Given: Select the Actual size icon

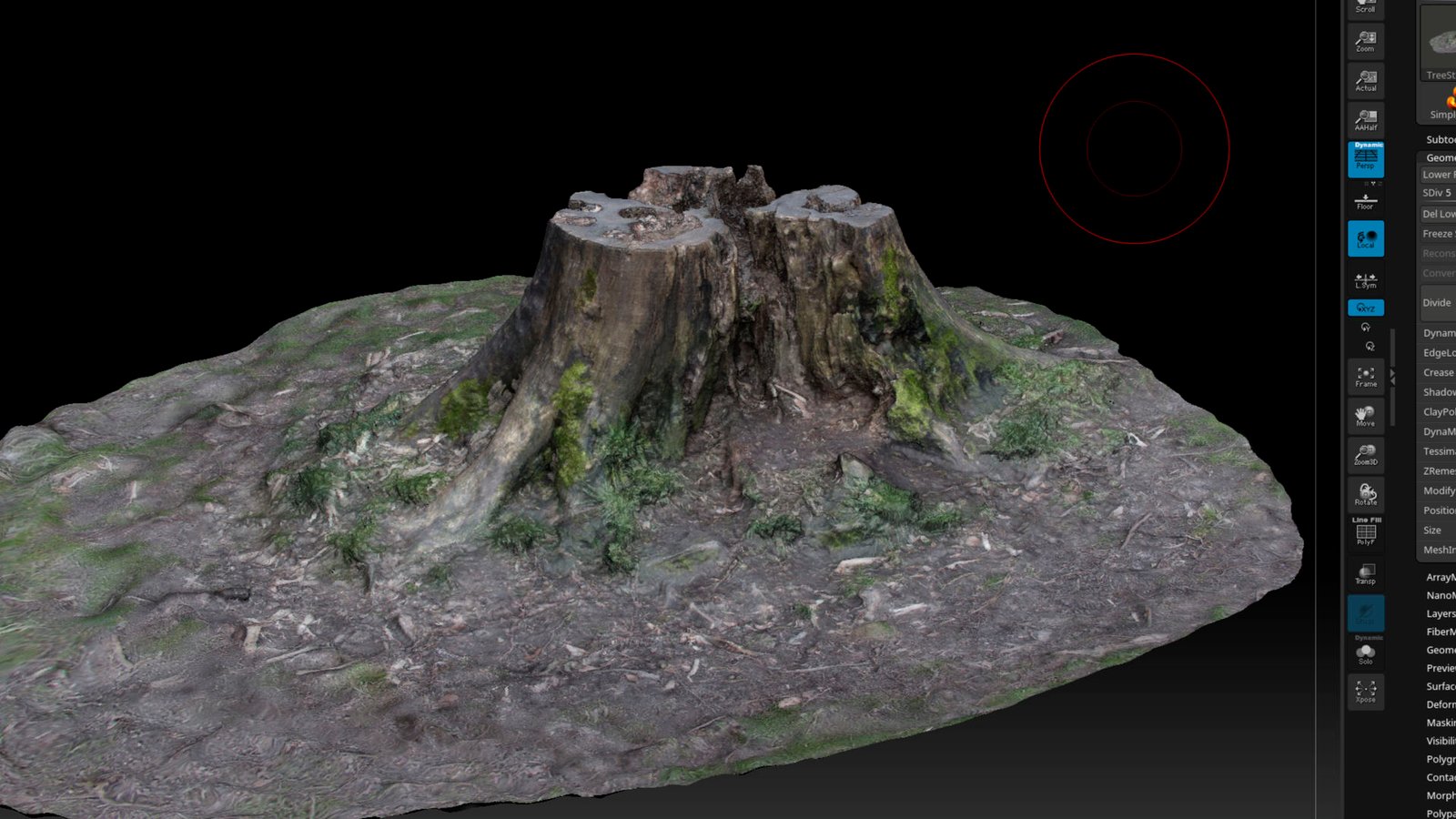Looking at the screenshot, I should [x=1365, y=80].
